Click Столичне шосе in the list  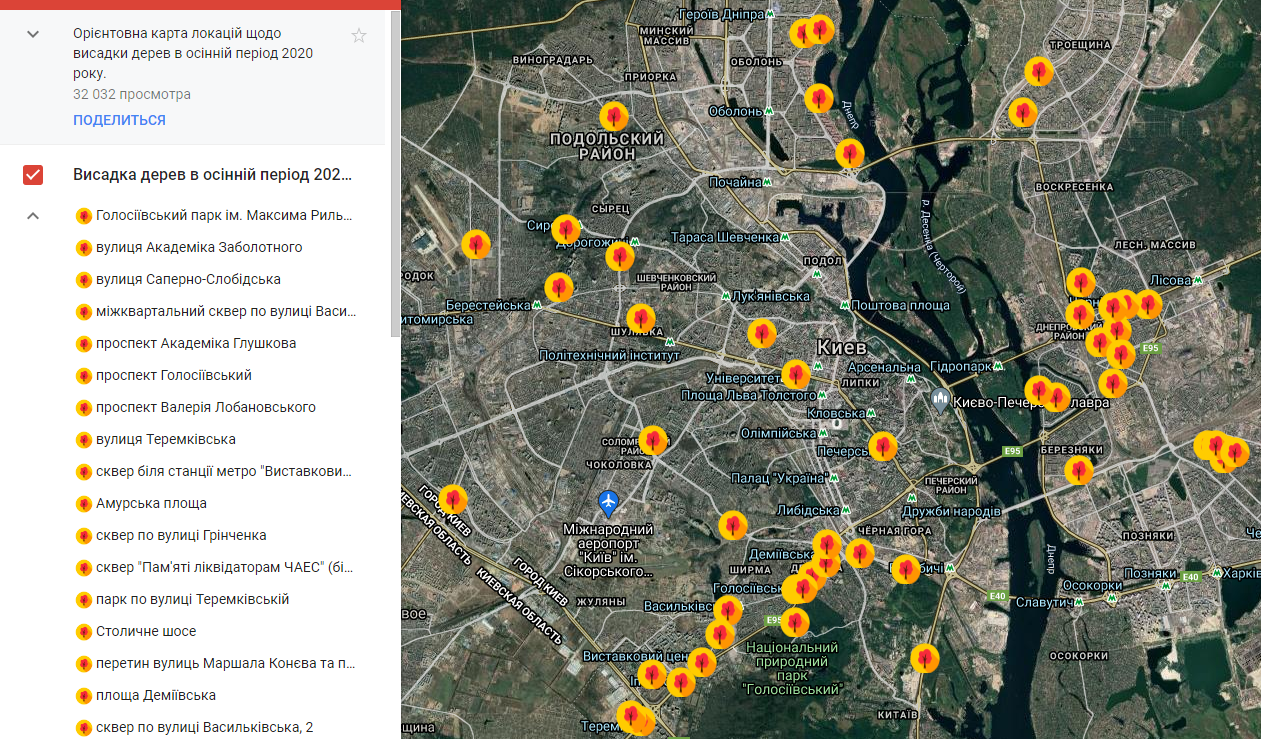(x=146, y=631)
